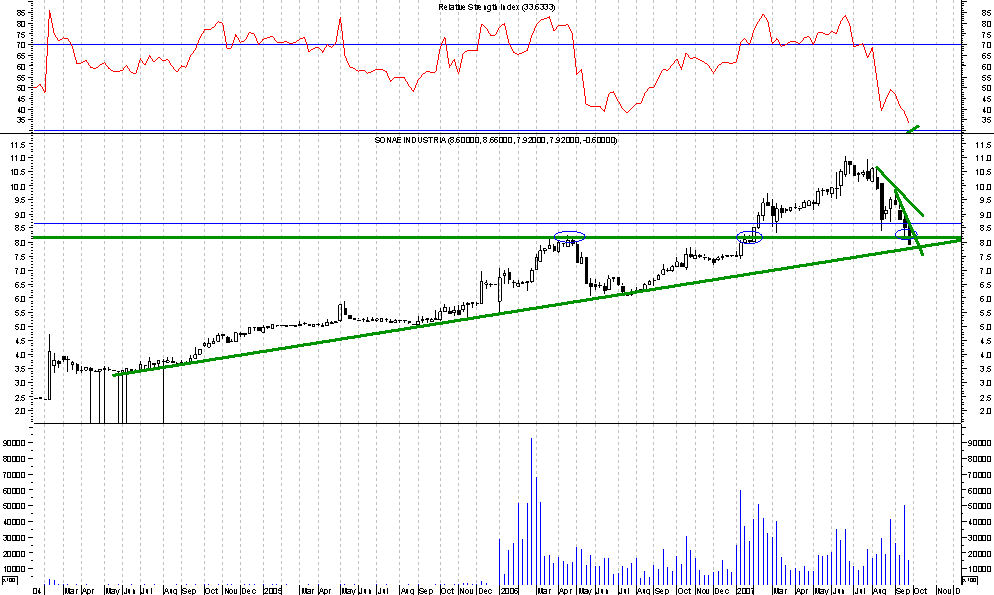
Task: Click the 2006 year label on the time axis
Action: click(x=509, y=591)
